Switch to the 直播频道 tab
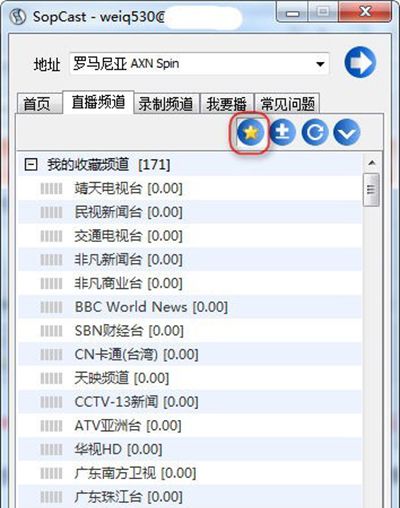The image size is (400, 508). click(98, 102)
